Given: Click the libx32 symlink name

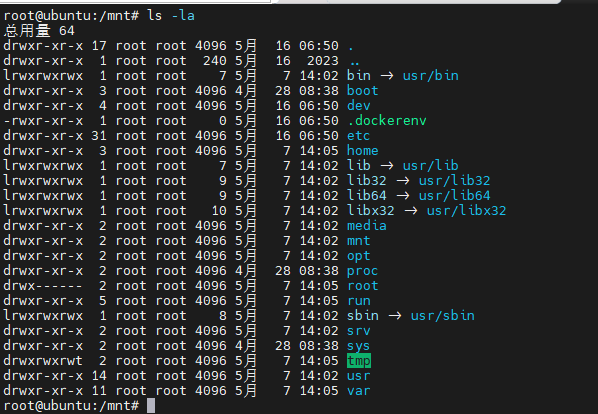Looking at the screenshot, I should [370, 210].
